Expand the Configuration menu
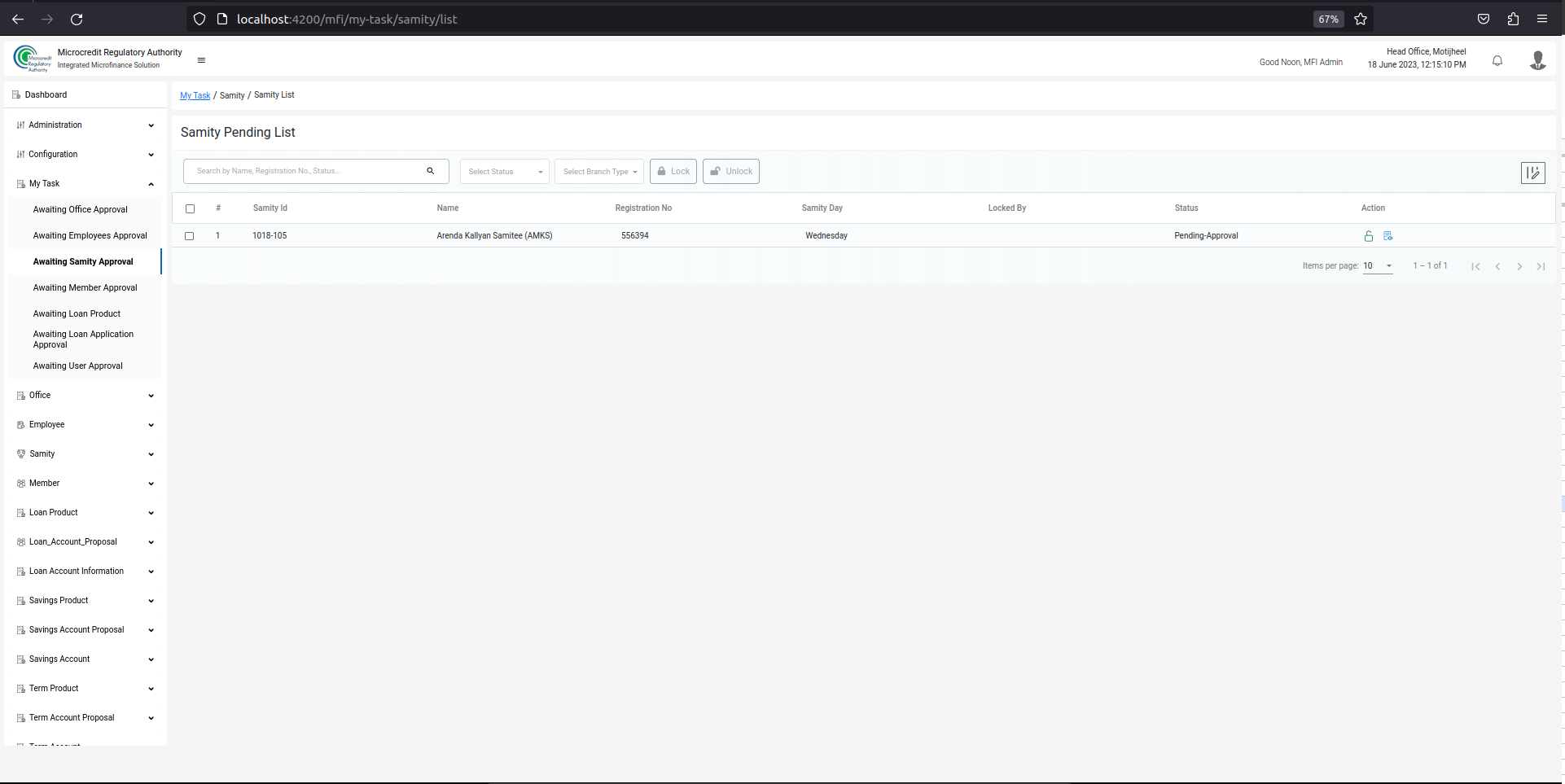The height and width of the screenshot is (784, 1565). pyautogui.click(x=85, y=155)
